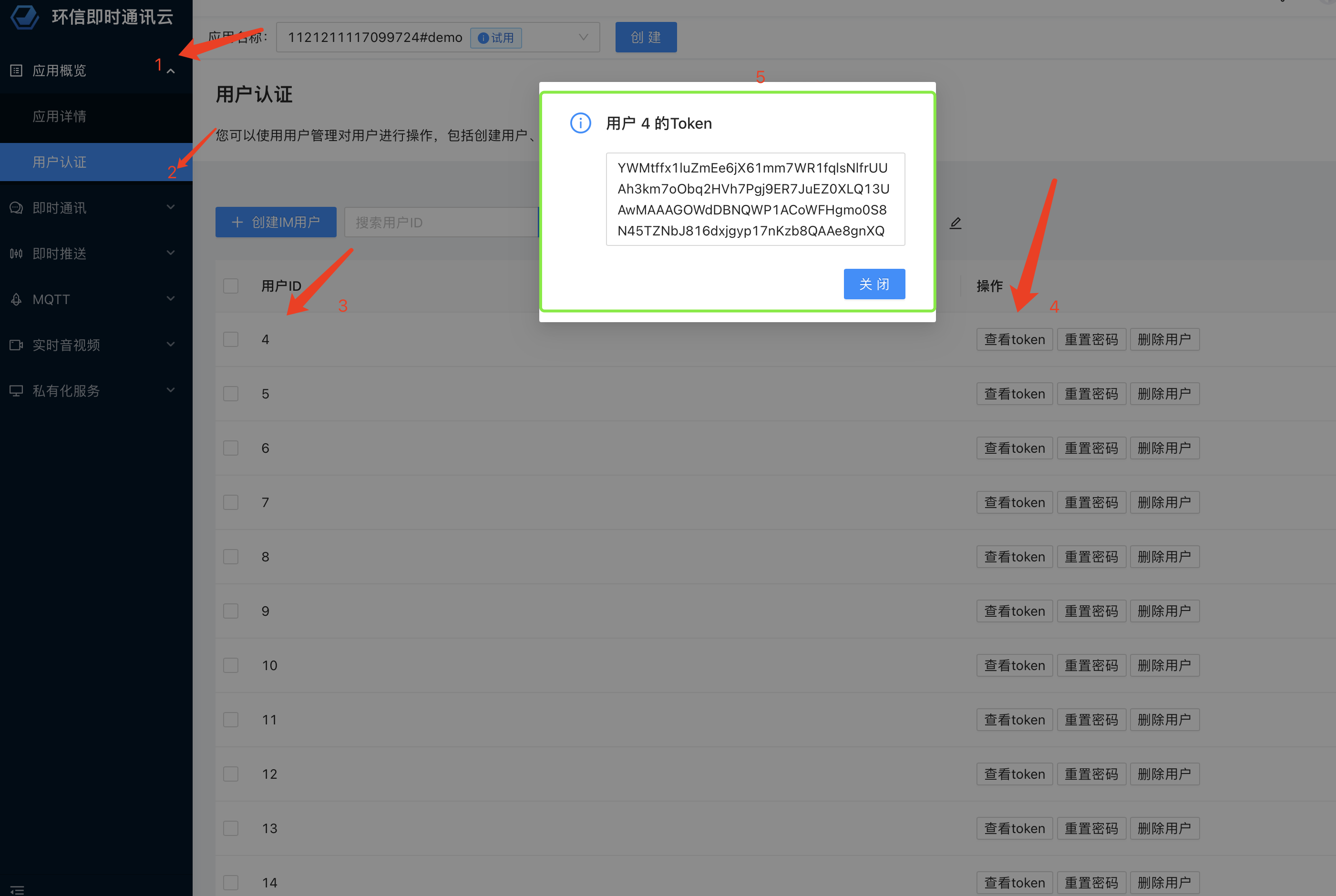This screenshot has width=1336, height=896.
Task: Open the MQTT menu label
Action: (x=51, y=299)
